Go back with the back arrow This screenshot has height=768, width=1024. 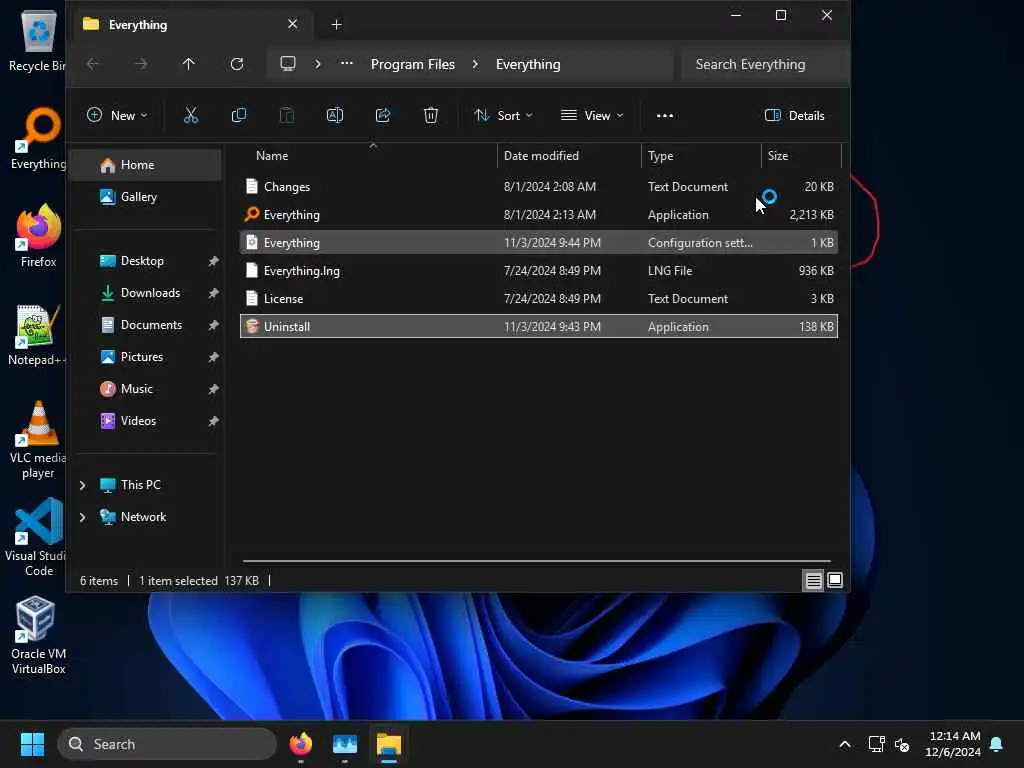click(93, 64)
